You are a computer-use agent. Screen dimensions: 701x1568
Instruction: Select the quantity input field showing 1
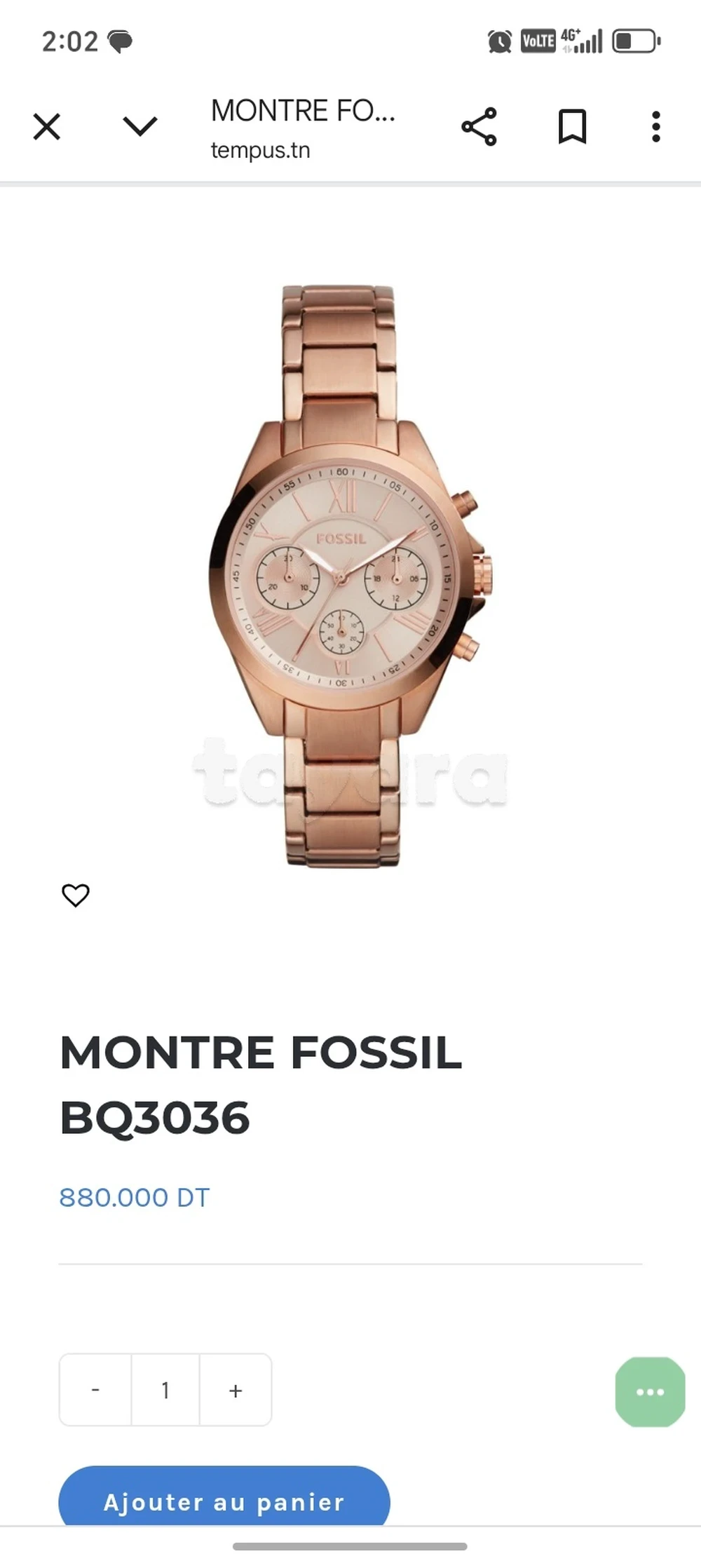coord(165,1389)
